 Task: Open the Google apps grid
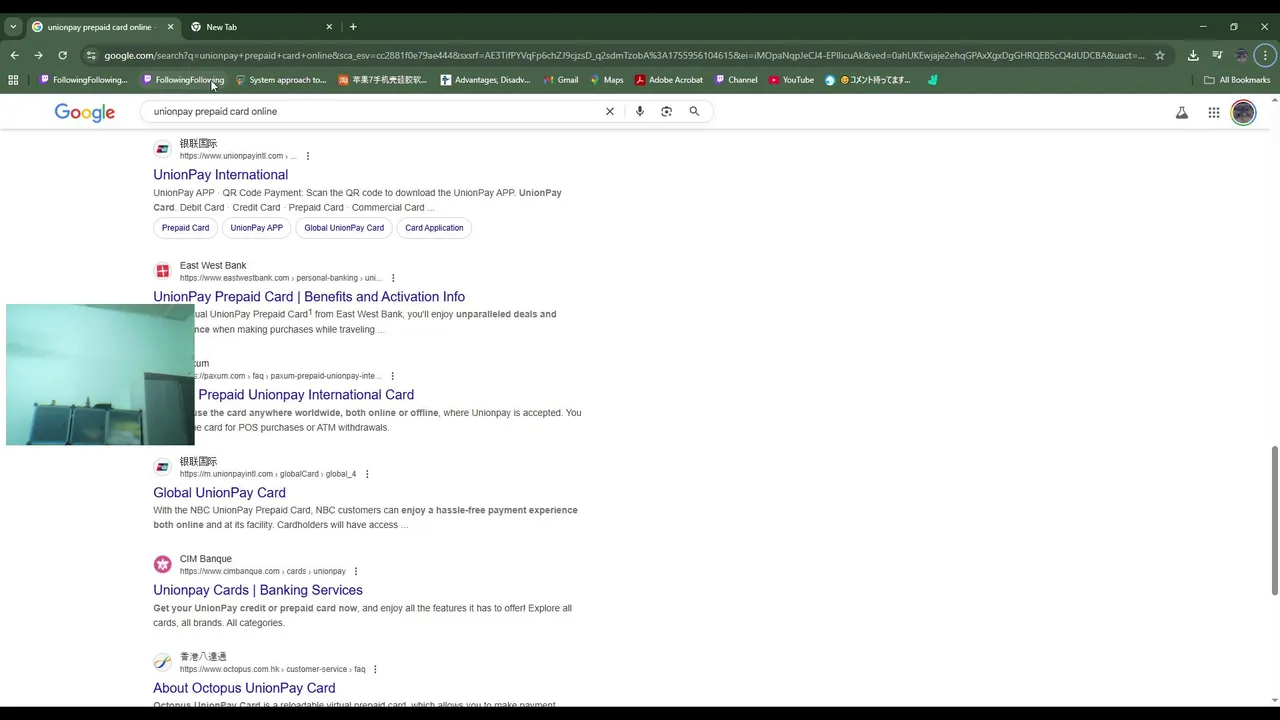(x=1214, y=113)
